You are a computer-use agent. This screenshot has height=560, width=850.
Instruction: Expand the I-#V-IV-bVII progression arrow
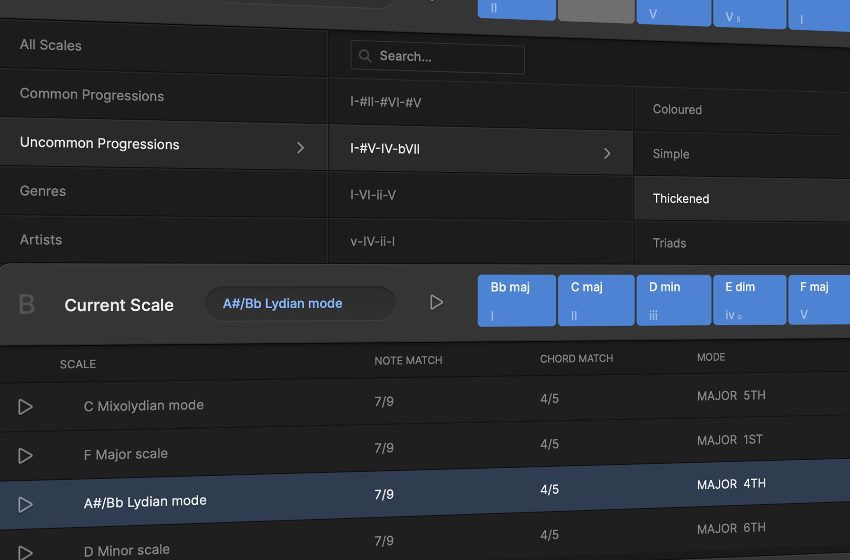[x=607, y=153]
